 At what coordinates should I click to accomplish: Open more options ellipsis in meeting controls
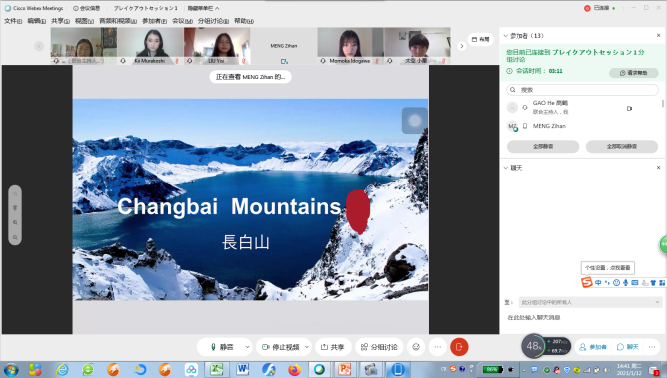coord(437,347)
